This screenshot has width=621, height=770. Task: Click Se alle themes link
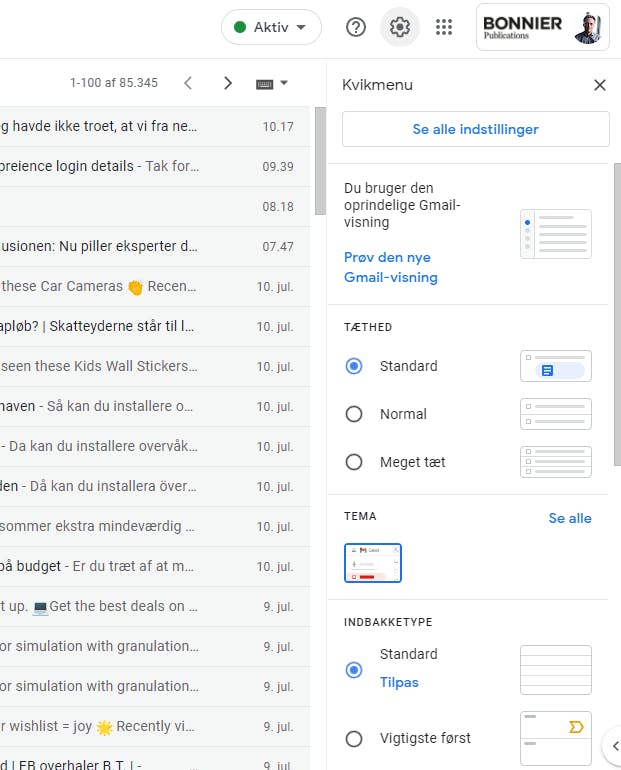[569, 518]
